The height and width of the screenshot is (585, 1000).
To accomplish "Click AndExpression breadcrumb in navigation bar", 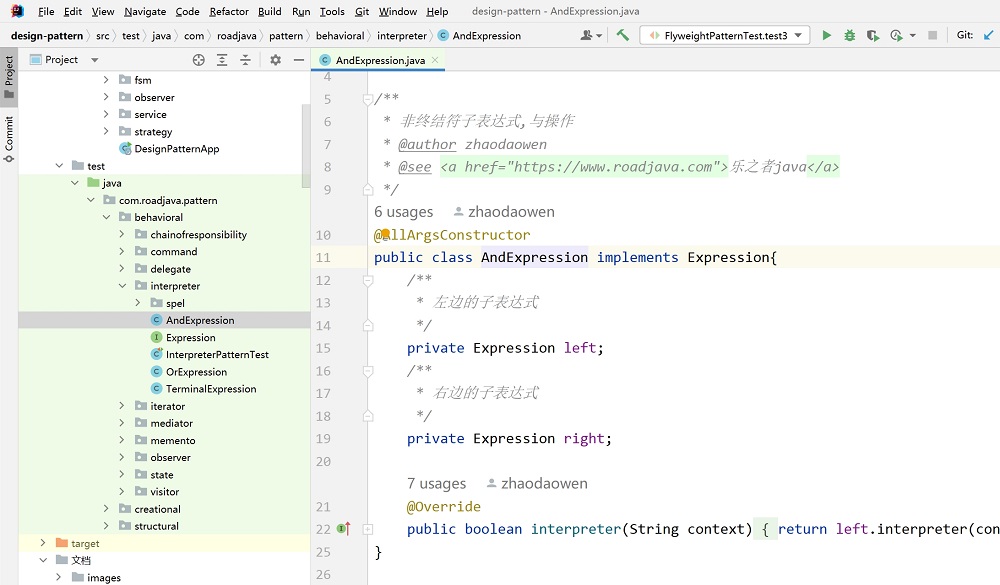I will click(480, 36).
